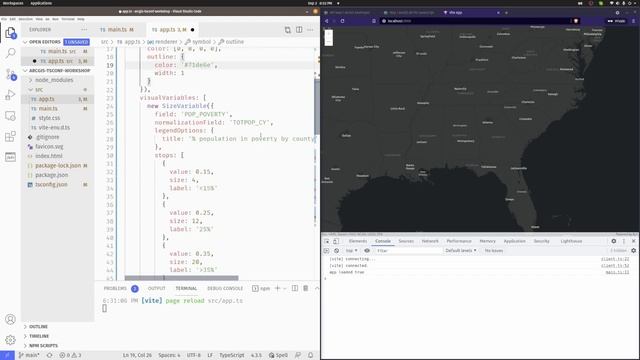Open Source Control view in activity bar
The image size is (640, 360).
(x=11, y=74)
